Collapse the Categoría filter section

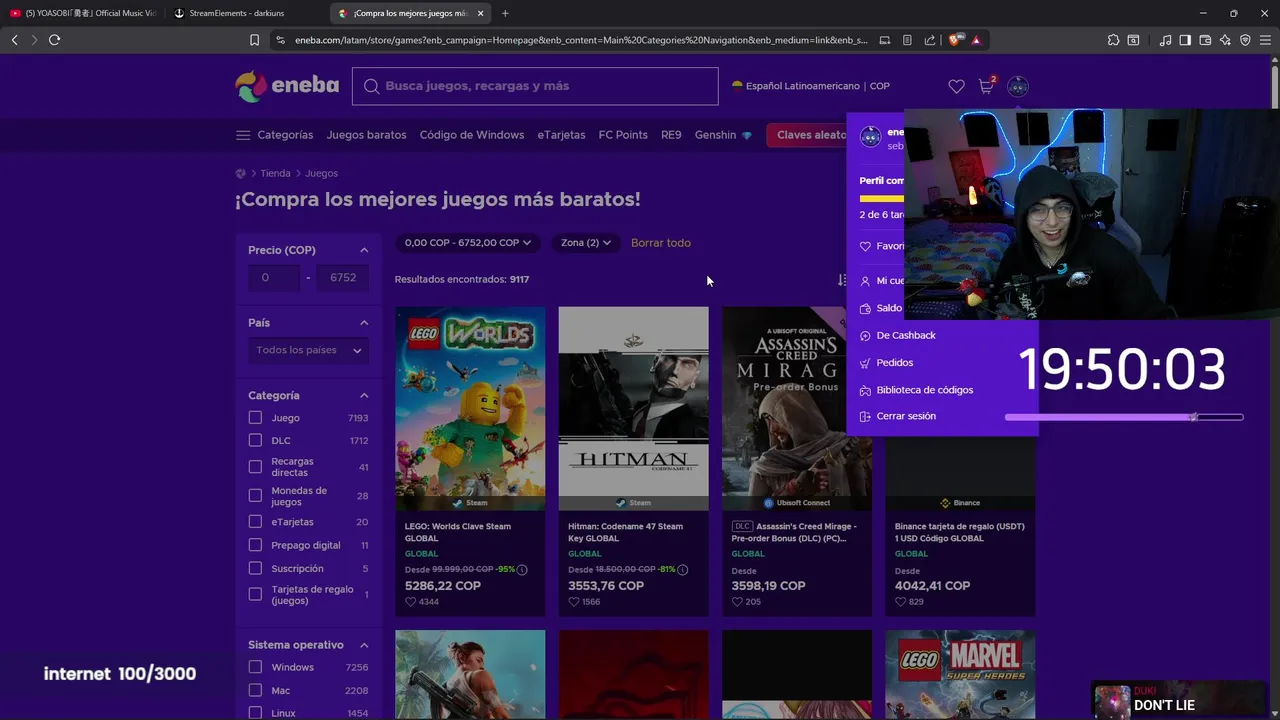point(364,396)
